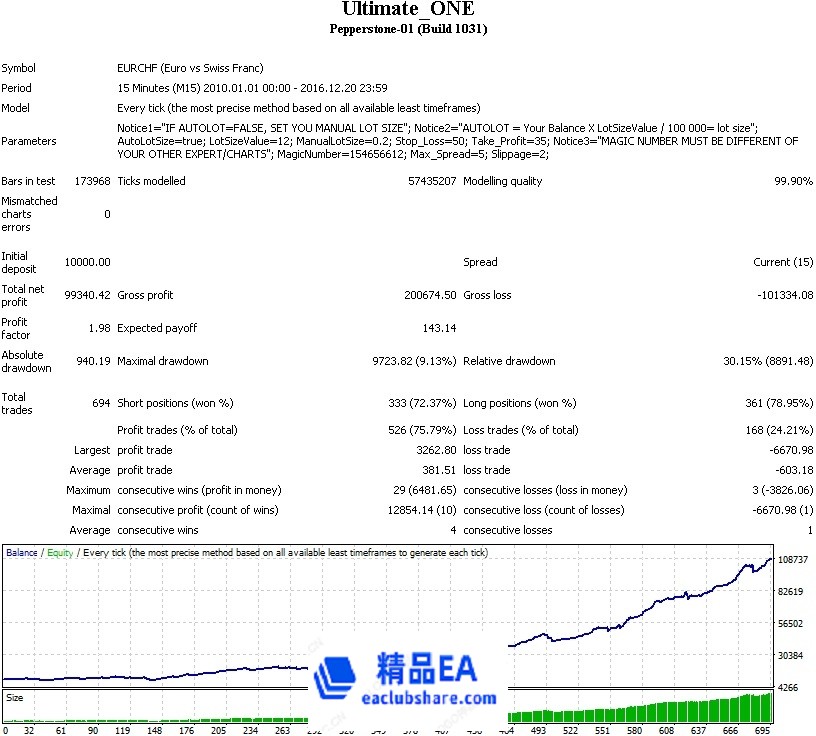Click chart y-axis value '108737'
816x736 pixels.
[793, 560]
